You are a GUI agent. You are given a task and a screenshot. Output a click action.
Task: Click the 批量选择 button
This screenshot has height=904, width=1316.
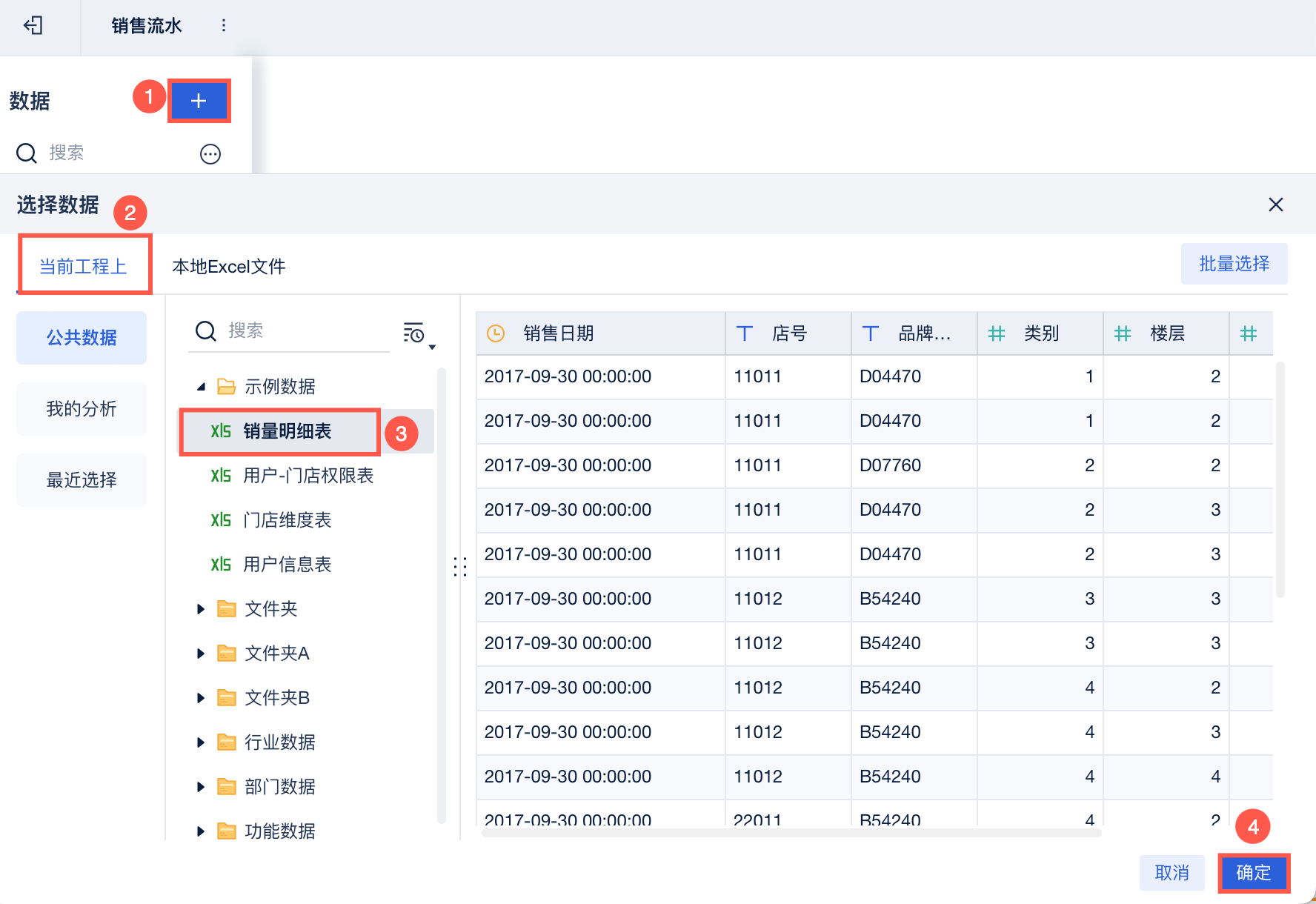click(1234, 264)
